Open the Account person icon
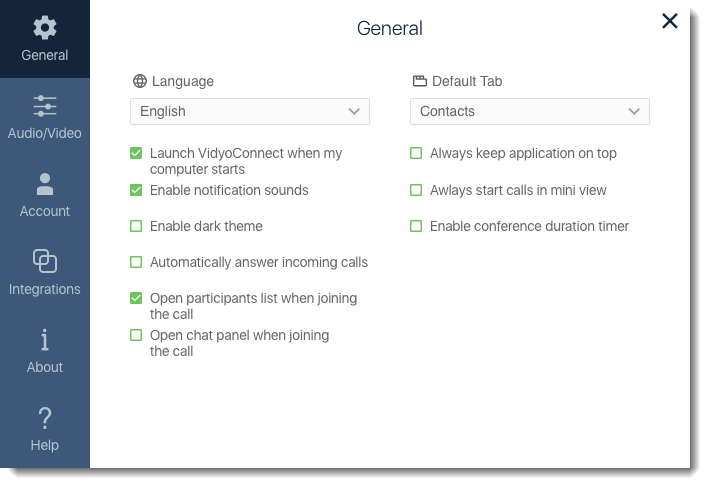This screenshot has width=708, height=486. (45, 184)
